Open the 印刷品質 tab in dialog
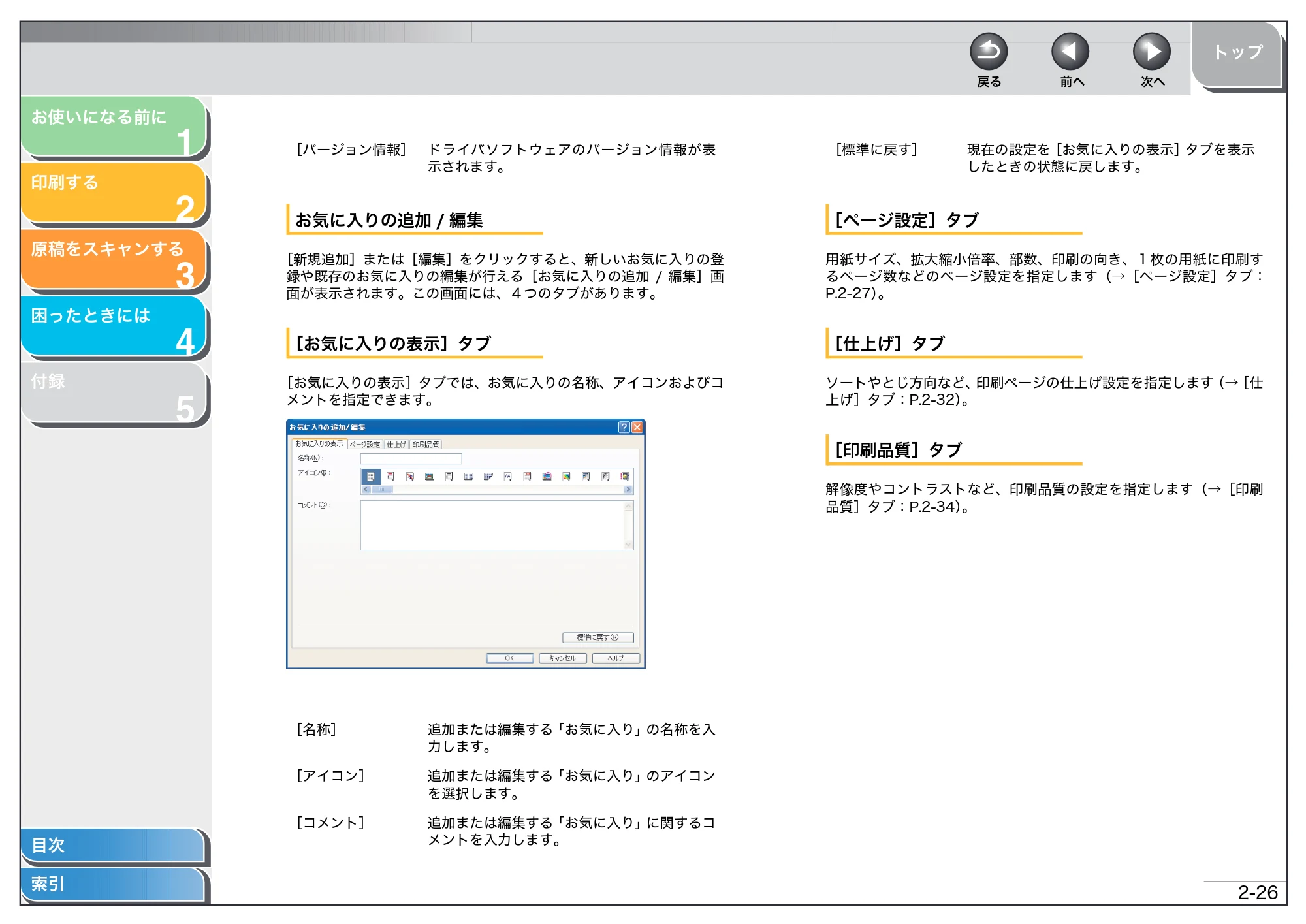Image resolution: width=1306 pixels, height=924 pixels. click(426, 445)
